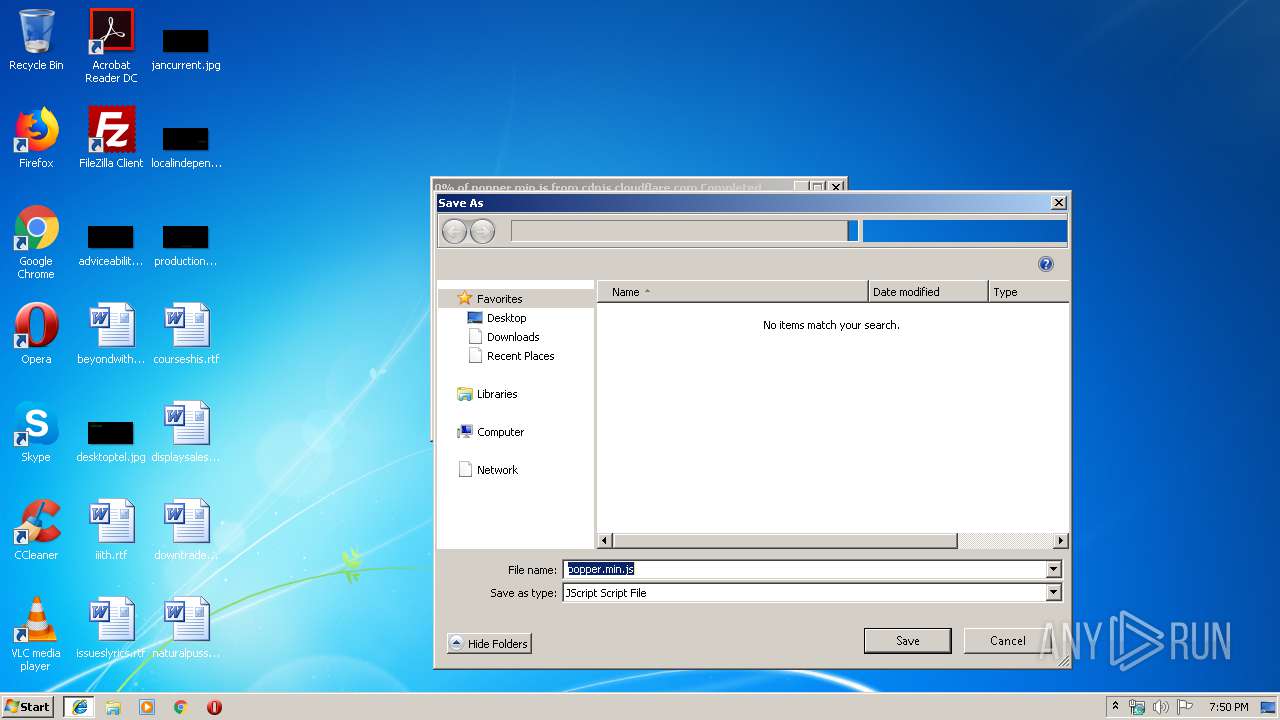This screenshot has width=1280, height=720.
Task: Sort by Type column header
Action: coord(1028,292)
